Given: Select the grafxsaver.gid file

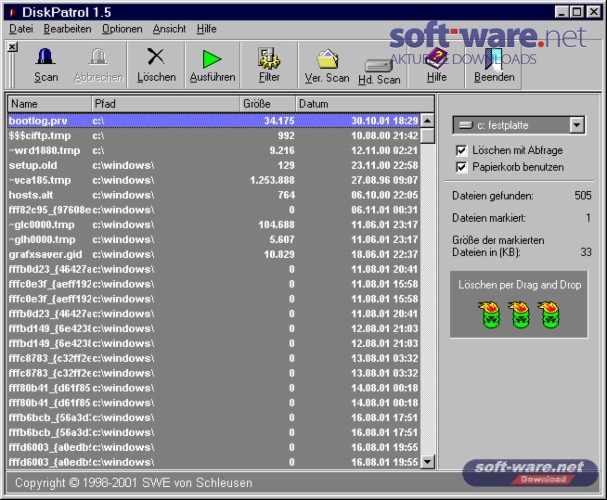Looking at the screenshot, I should click(45, 254).
